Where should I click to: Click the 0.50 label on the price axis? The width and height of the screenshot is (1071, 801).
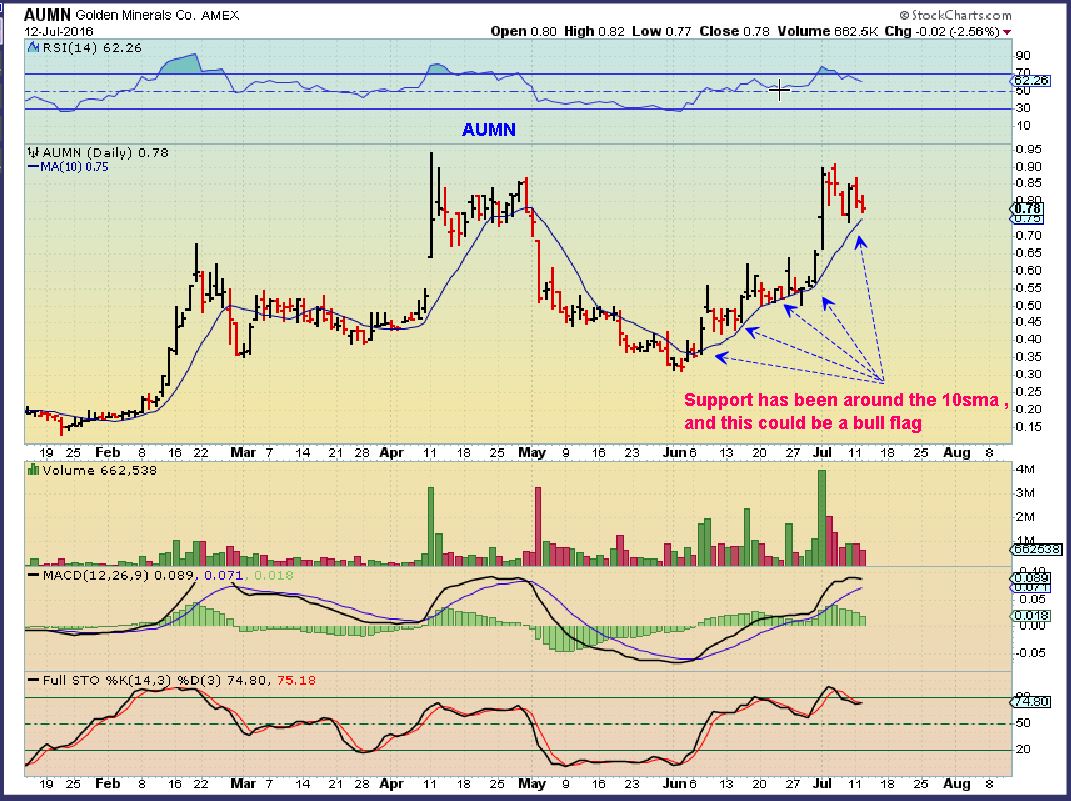[x=1028, y=305]
